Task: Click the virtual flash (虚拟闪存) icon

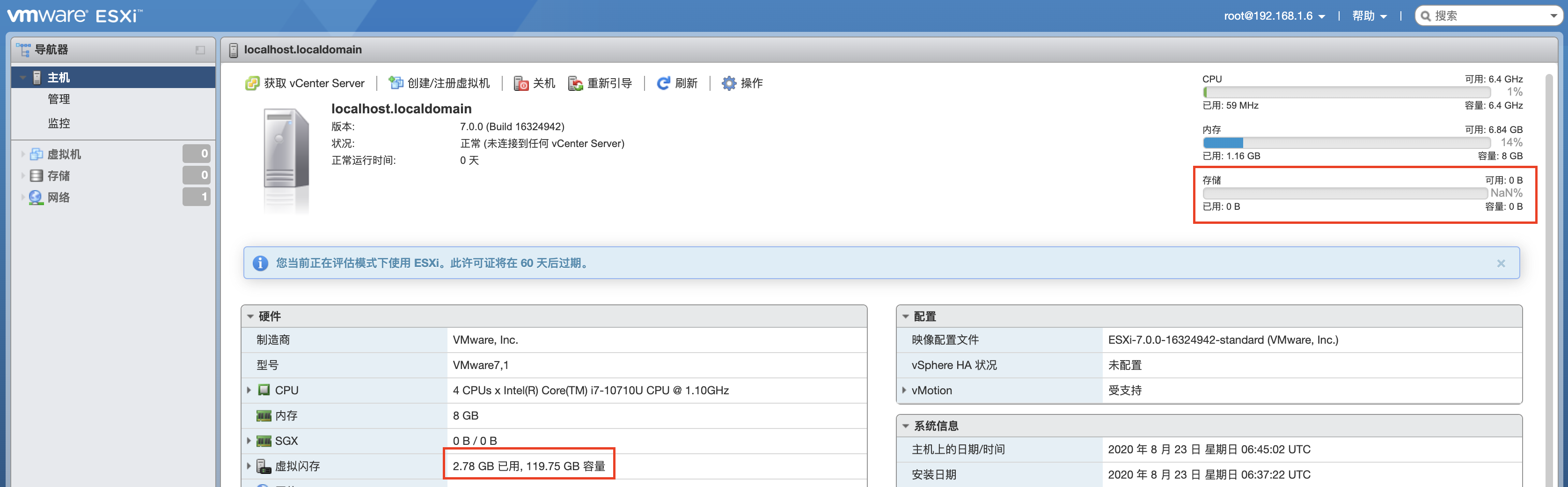Action: (x=264, y=466)
